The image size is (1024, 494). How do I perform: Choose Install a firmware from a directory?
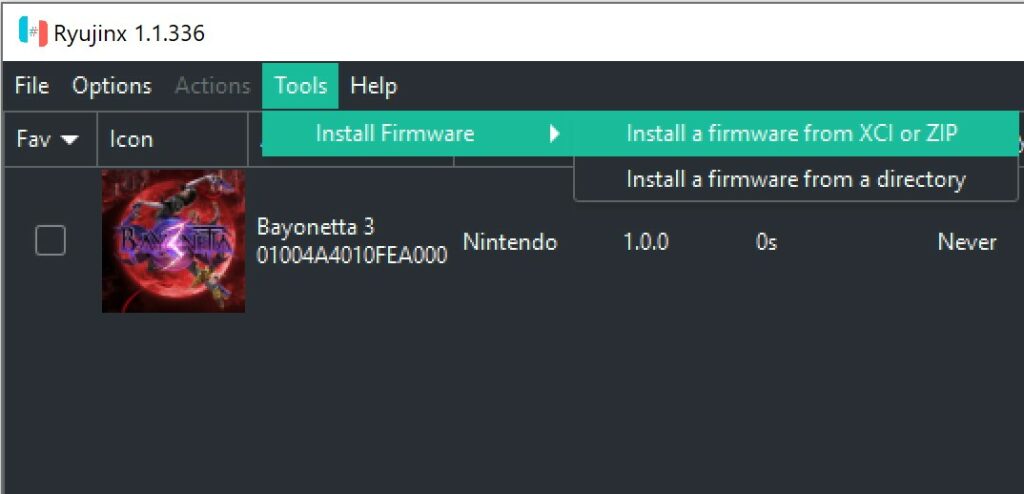(796, 179)
